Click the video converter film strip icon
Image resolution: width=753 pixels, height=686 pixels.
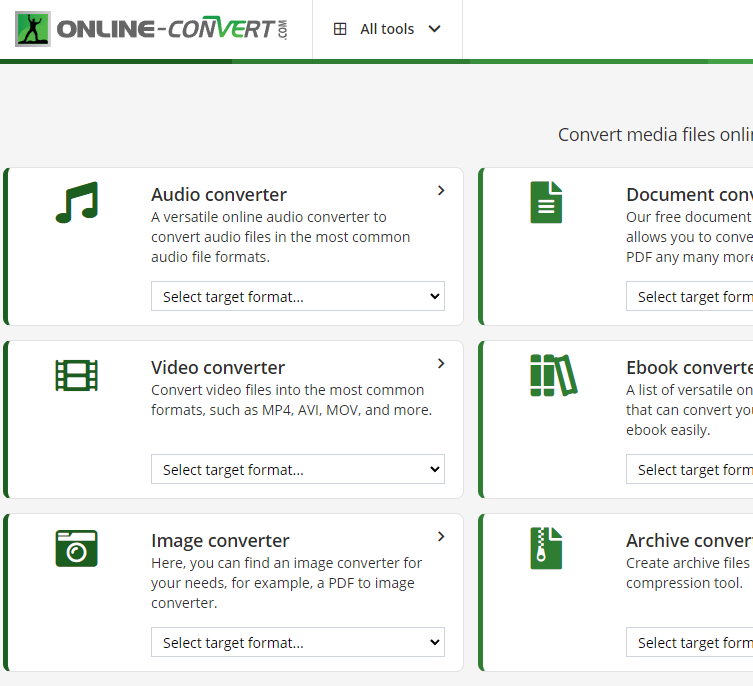coord(77,375)
